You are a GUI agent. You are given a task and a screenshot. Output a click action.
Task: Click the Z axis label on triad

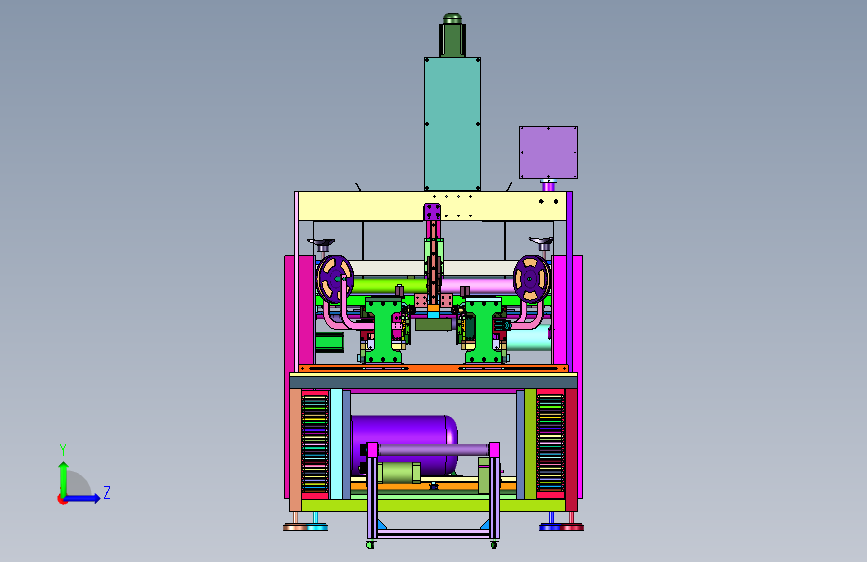click(107, 492)
